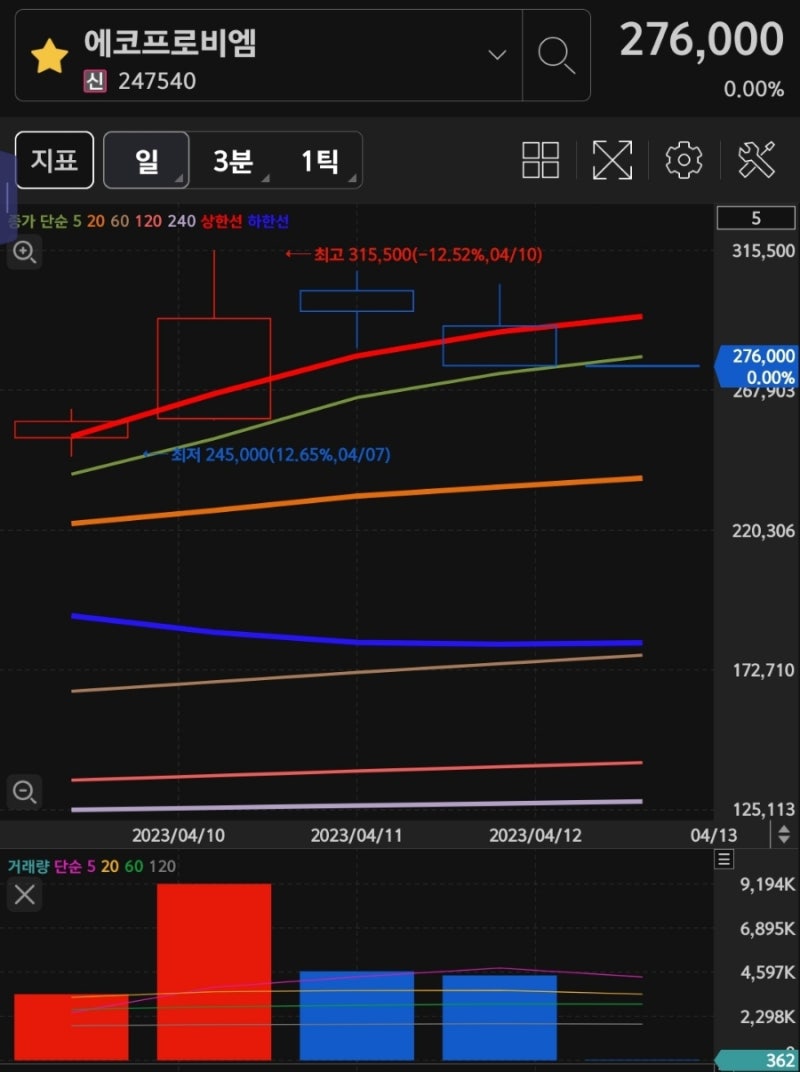Viewport: 800px width, 1072px height.
Task: Open the 지표 indicators button
Action: click(x=55, y=160)
